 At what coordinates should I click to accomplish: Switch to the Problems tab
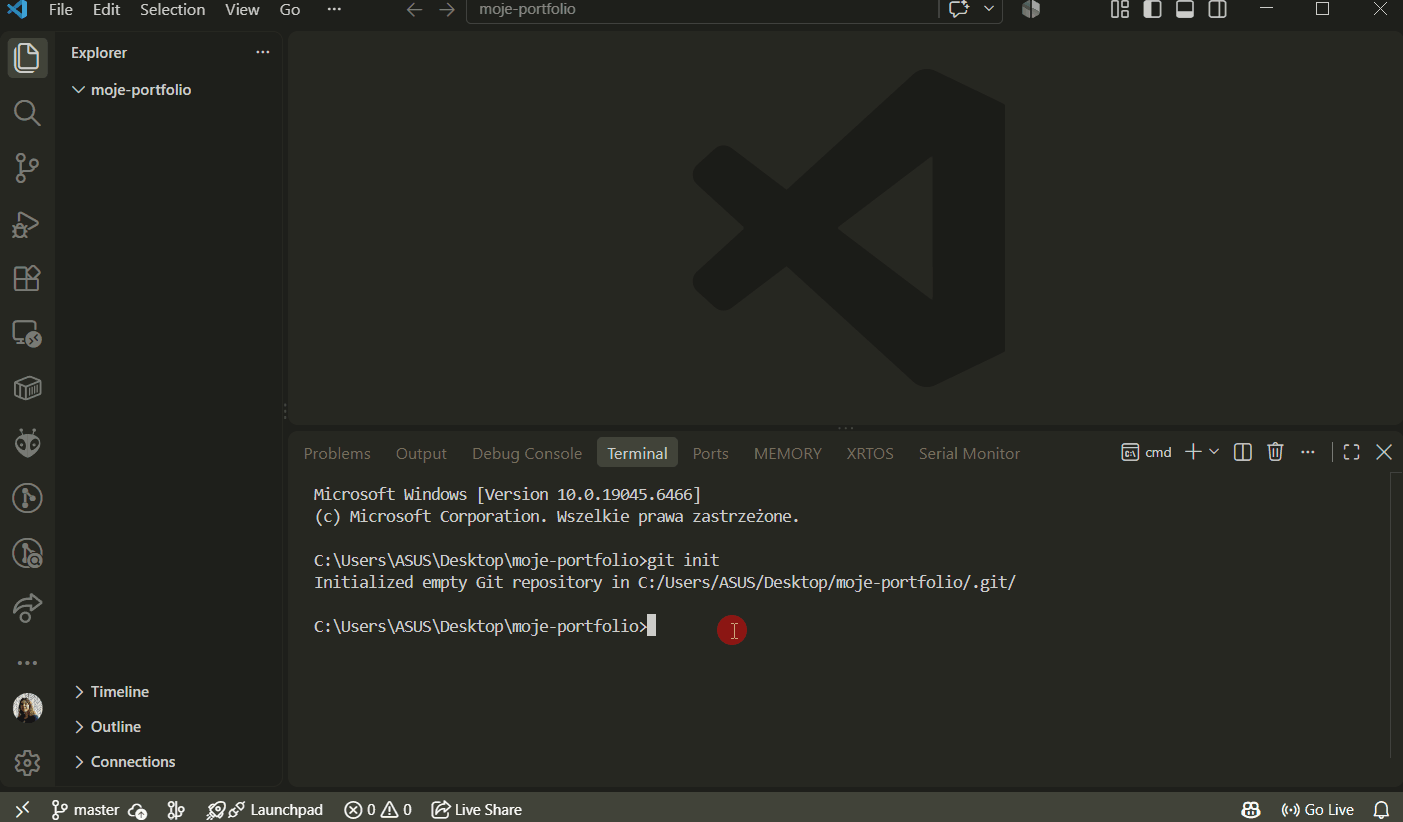337,453
